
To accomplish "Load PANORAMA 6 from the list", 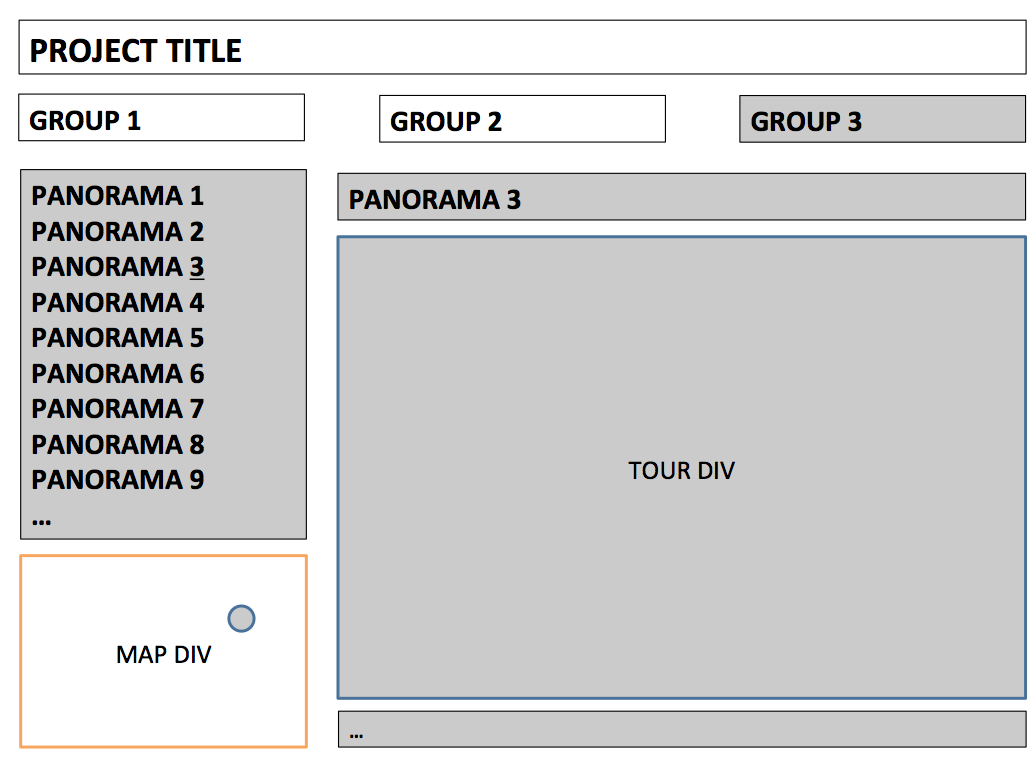I will tap(117, 374).
